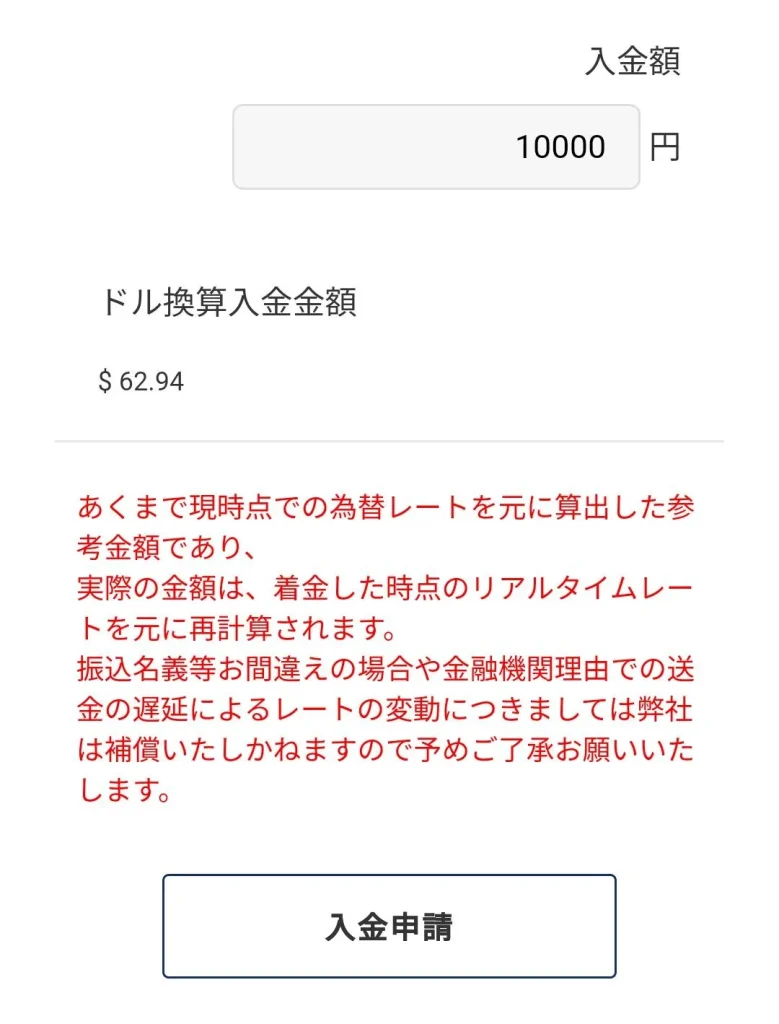
Task: Select the 62.94 converted amount number
Action: (152, 382)
